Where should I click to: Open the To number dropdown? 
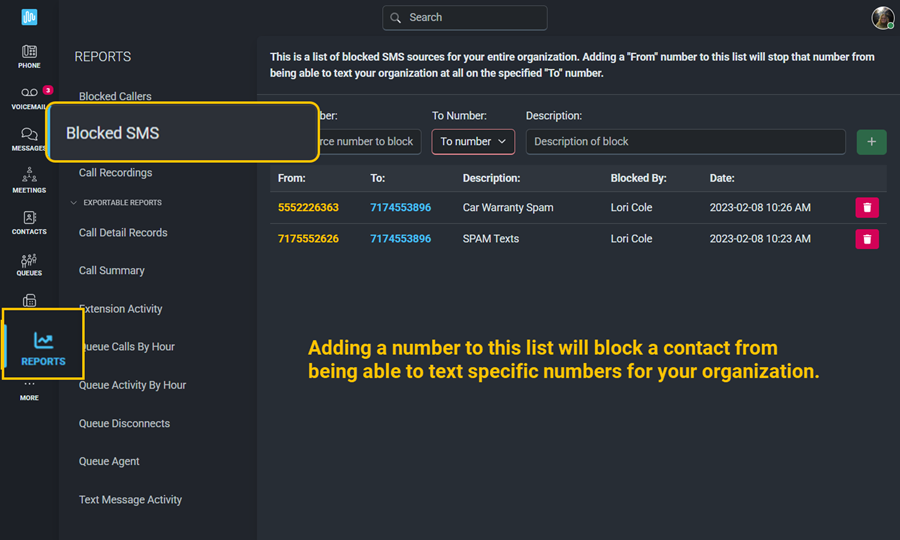[473, 142]
